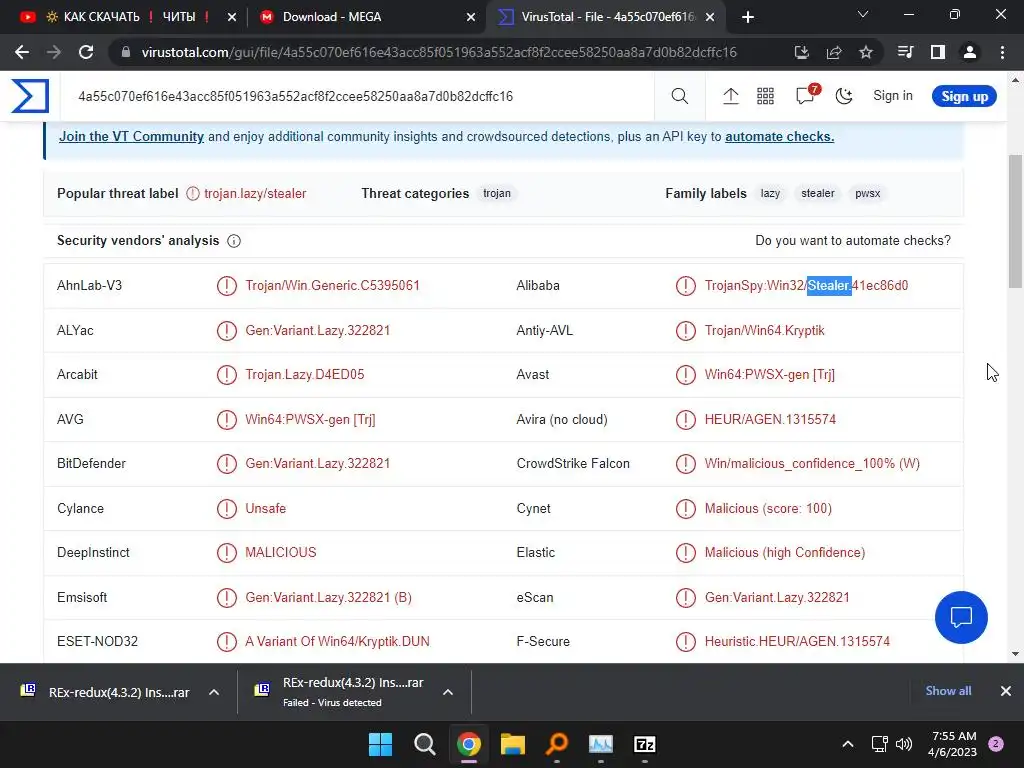Click the alert icon in the CrowdStrike Falcon row
Screen dimensions: 1024x768
pyautogui.click(x=686, y=464)
